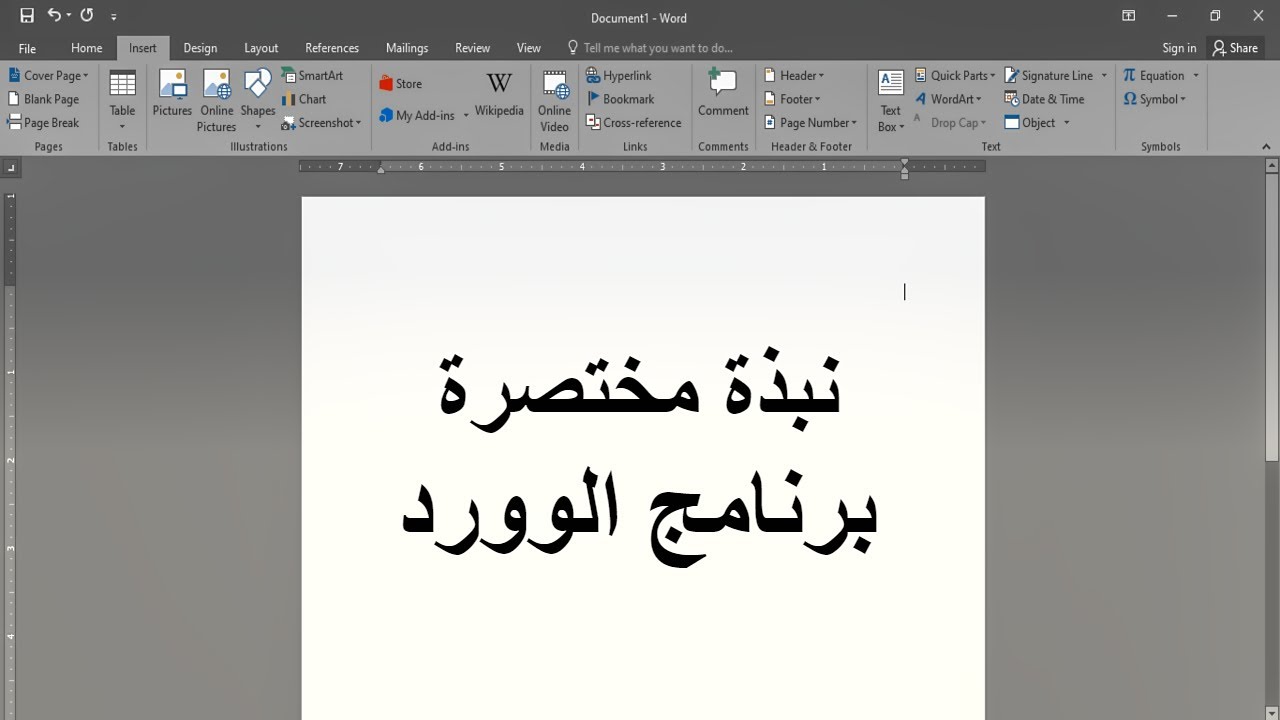Open the Page Number dropdown
Screen dimensions: 1280x720
pos(811,123)
